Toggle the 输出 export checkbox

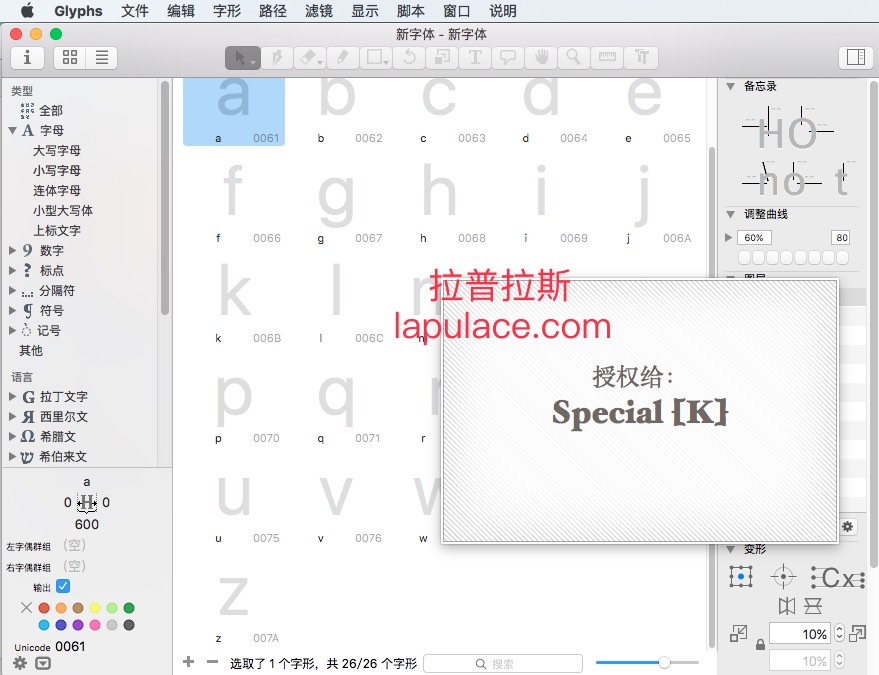pyautogui.click(x=63, y=586)
